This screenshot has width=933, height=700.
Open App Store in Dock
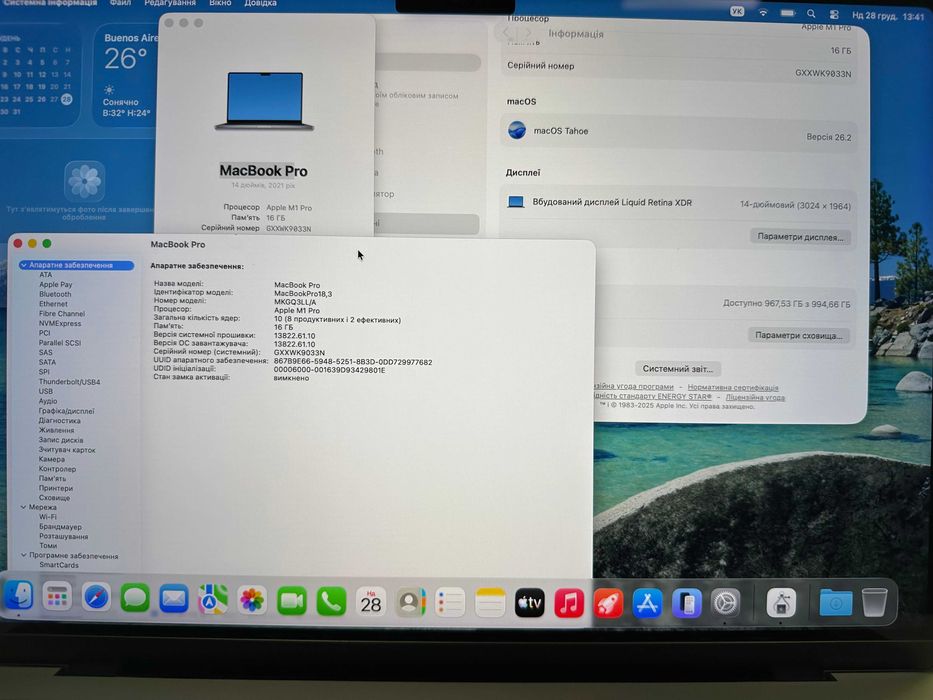pos(647,603)
